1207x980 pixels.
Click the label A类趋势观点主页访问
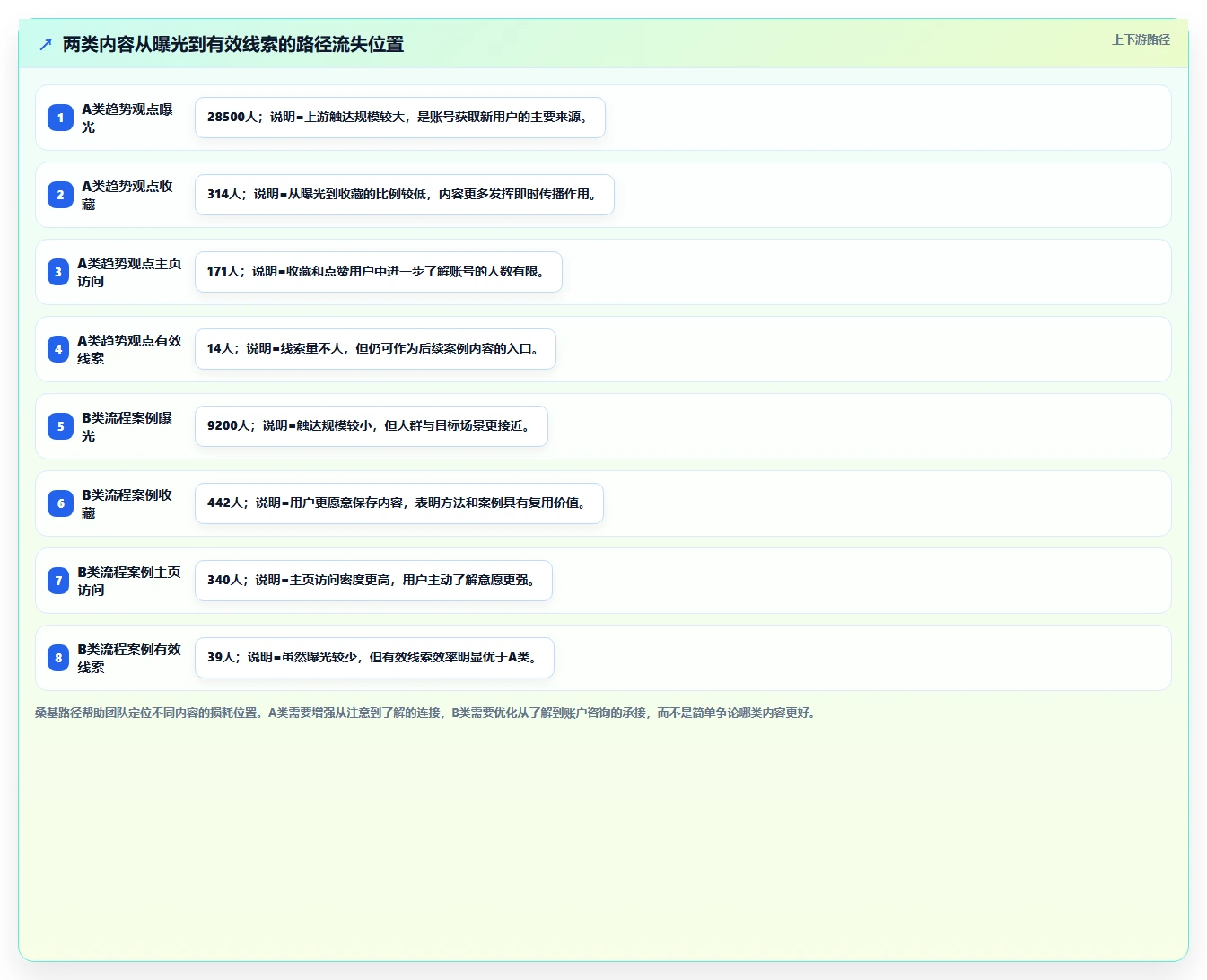coord(129,272)
